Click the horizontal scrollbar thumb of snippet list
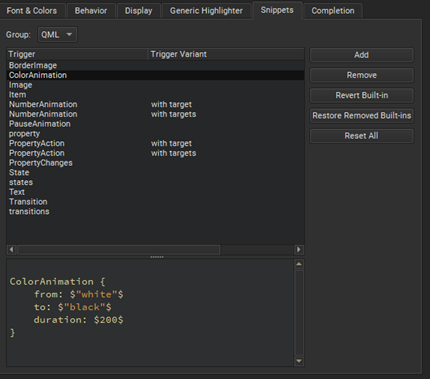Viewport: 430px width, 379px height. click(118, 249)
